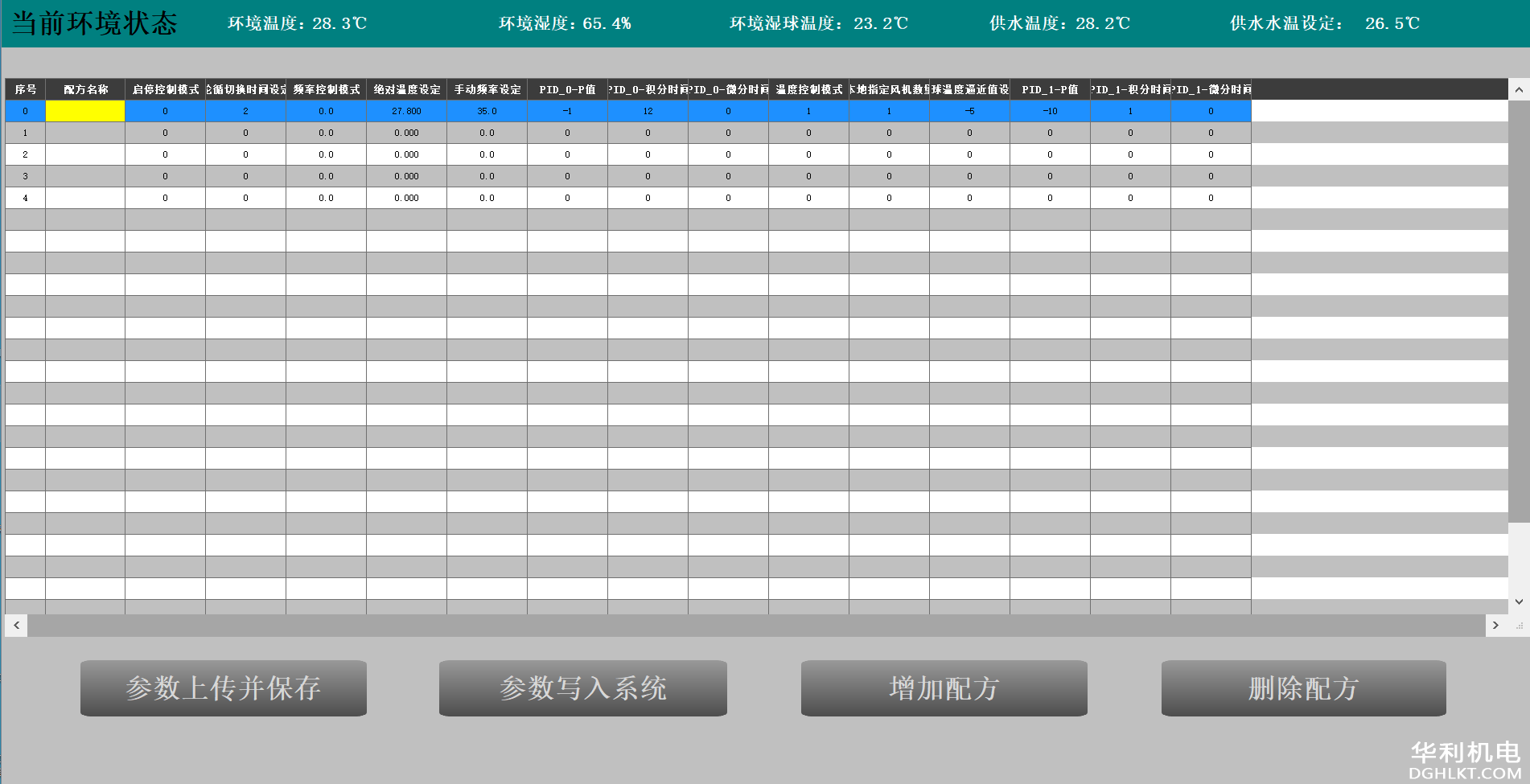Image resolution: width=1530 pixels, height=784 pixels.
Task: Click the horizontal scrollbar left arrow
Action: [16, 626]
